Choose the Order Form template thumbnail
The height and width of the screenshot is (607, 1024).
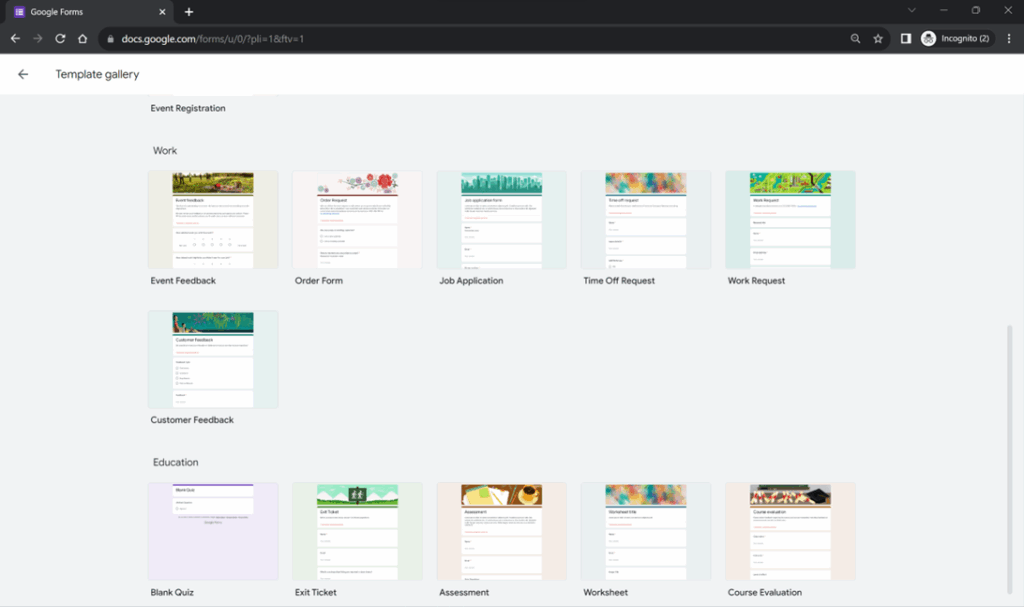coord(357,219)
